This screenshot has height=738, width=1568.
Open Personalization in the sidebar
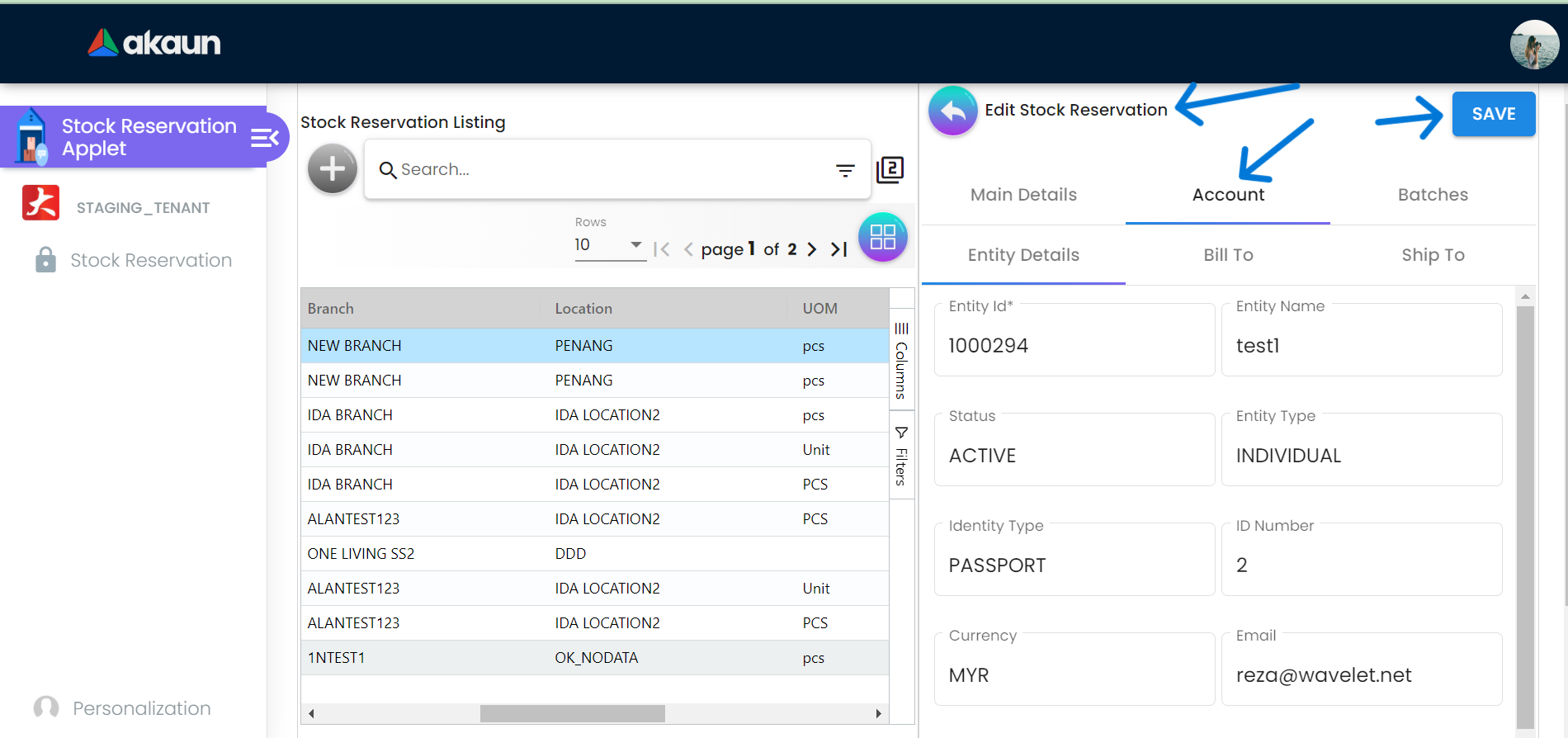tap(141, 708)
